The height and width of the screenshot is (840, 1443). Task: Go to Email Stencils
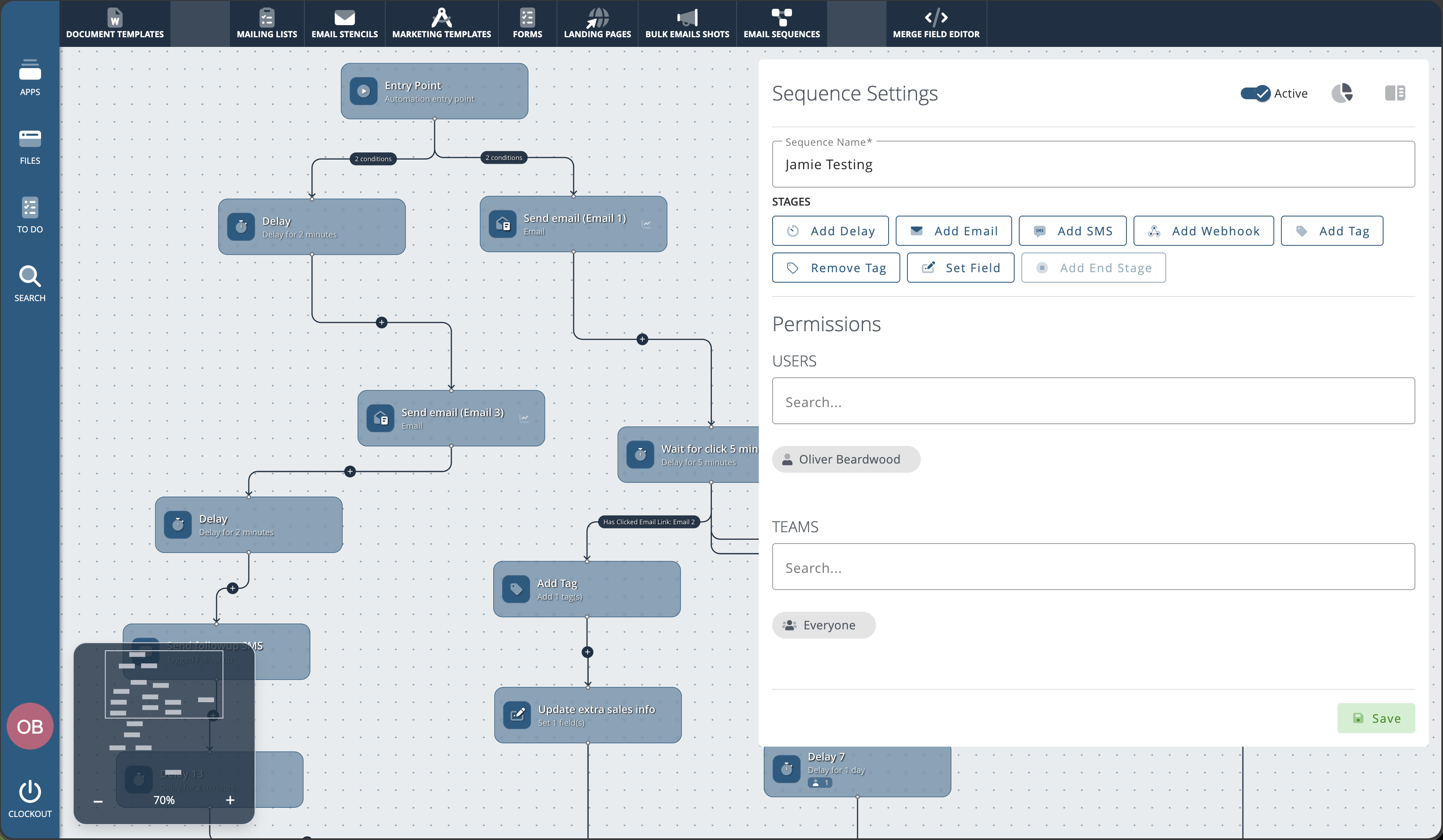[345, 23]
